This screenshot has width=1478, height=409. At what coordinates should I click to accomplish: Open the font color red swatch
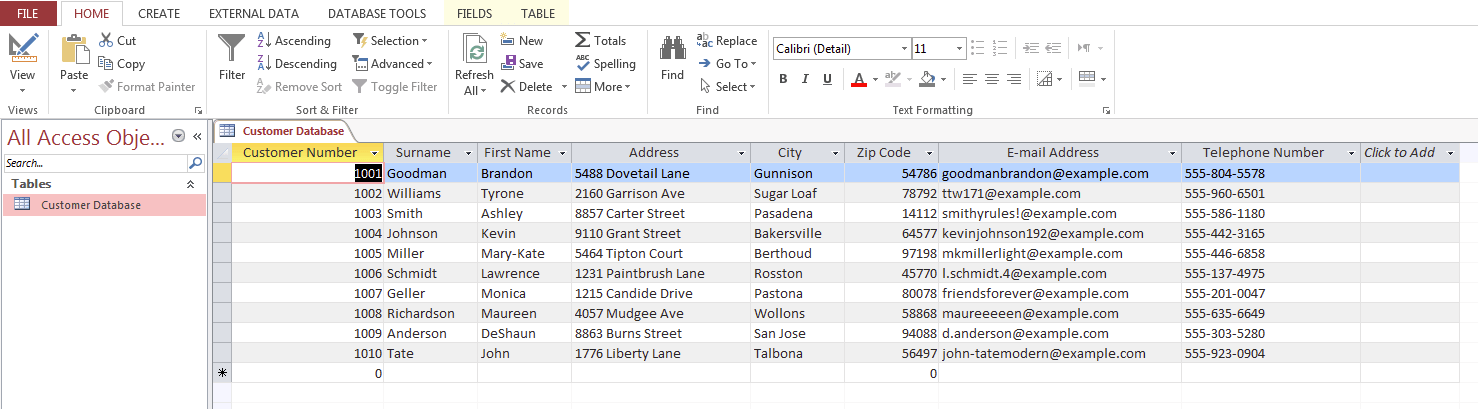coord(858,79)
